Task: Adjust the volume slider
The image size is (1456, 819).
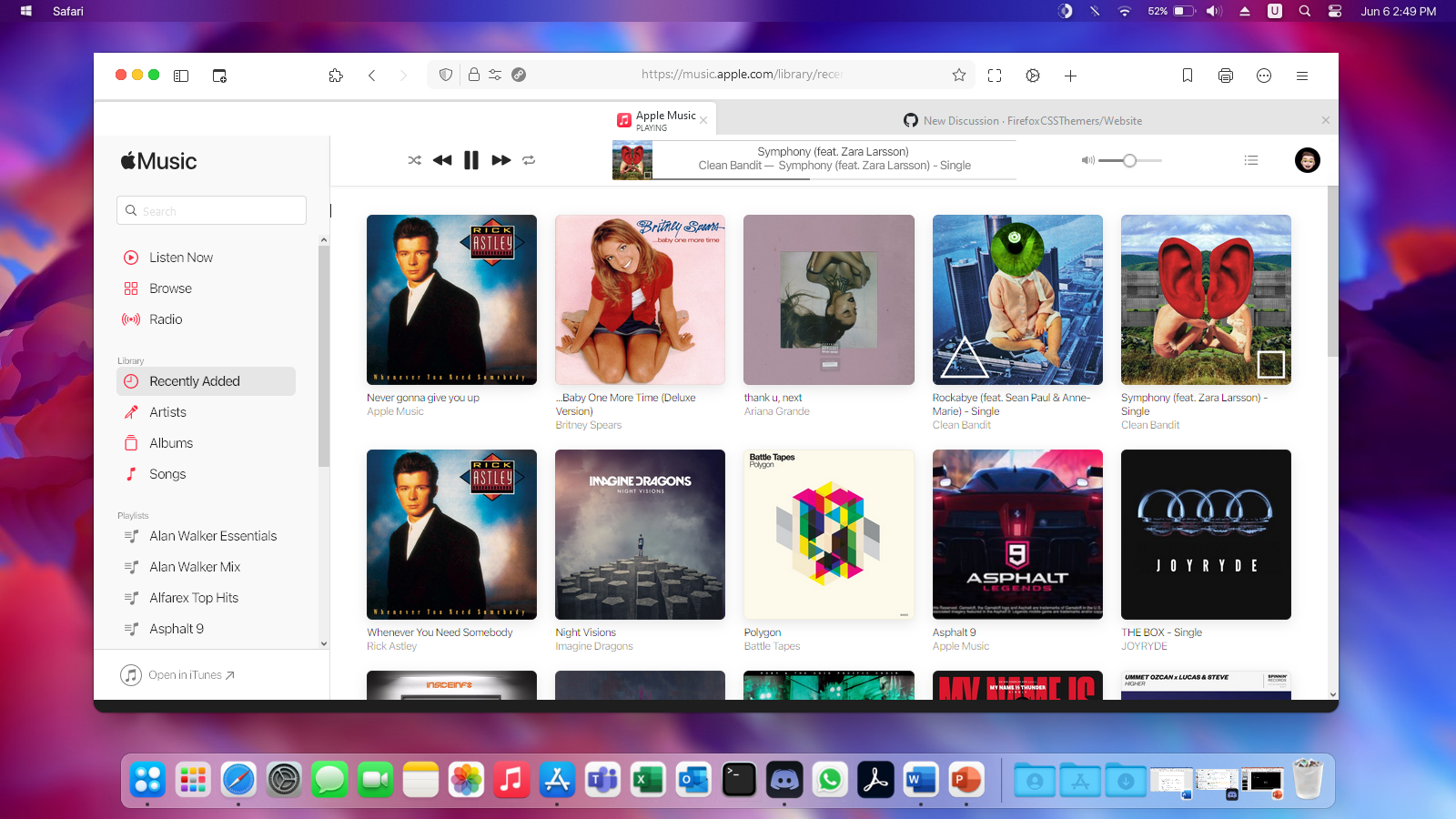Action: tap(1130, 160)
